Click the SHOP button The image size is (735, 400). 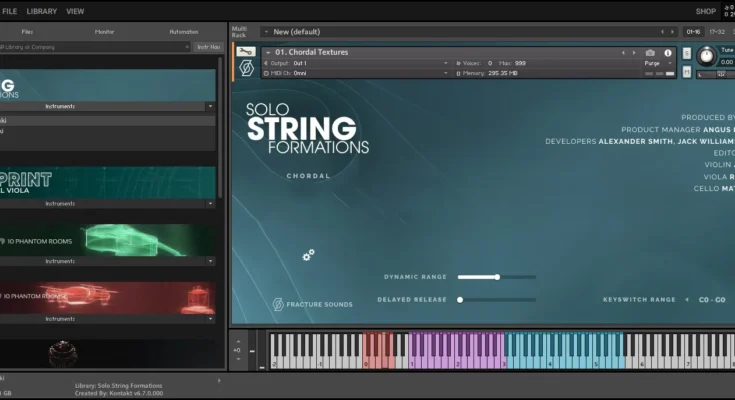click(705, 11)
